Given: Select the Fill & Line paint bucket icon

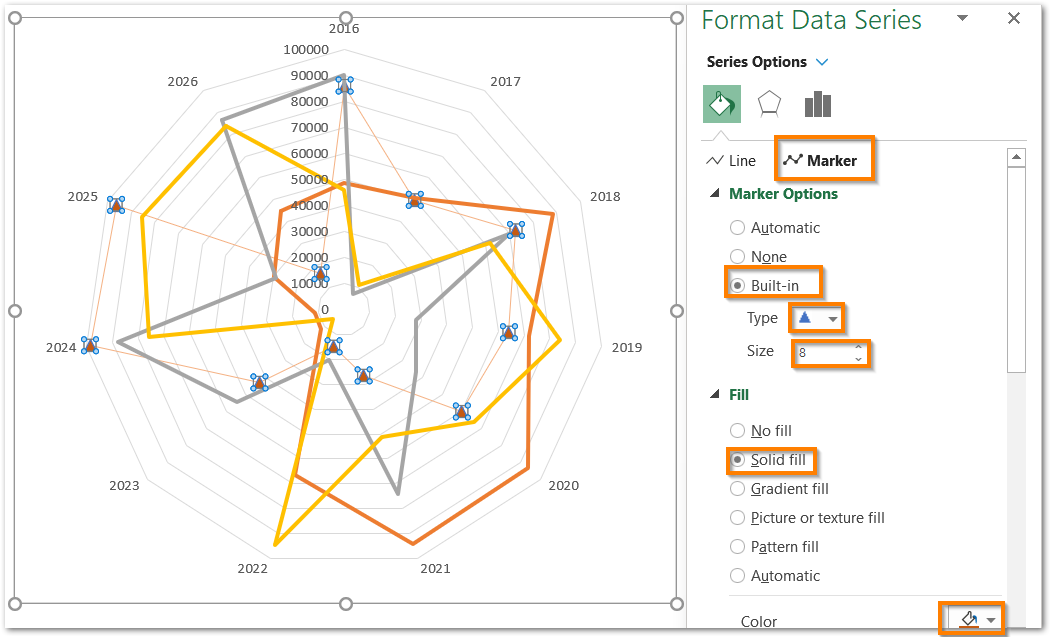Looking at the screenshot, I should point(721,103).
